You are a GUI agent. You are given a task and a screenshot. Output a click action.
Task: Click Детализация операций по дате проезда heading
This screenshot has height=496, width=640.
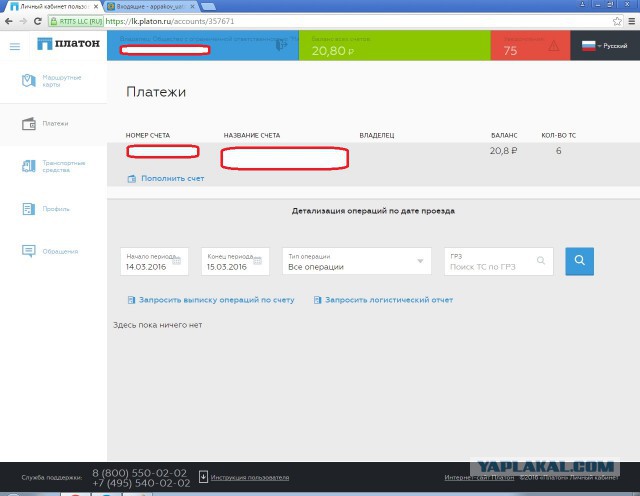pos(373,211)
